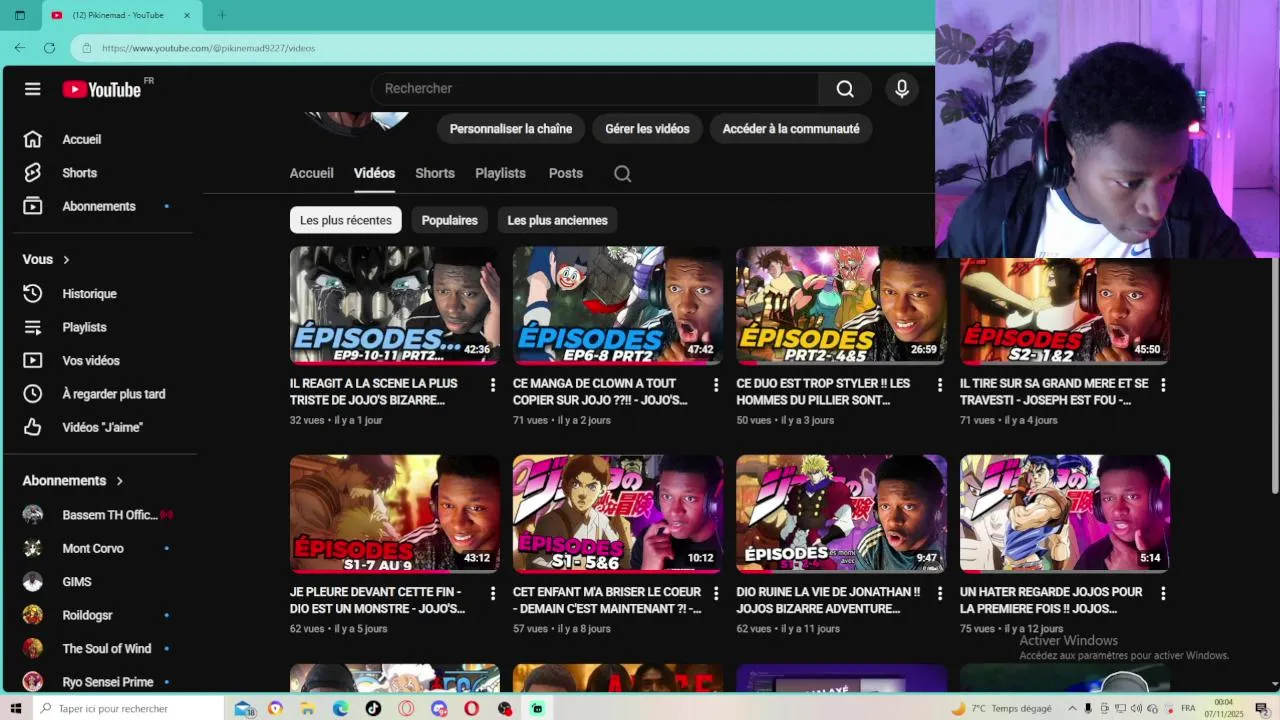Click Personnaliser la chaîne button
Screen dimensions: 1280x720
[x=511, y=129]
